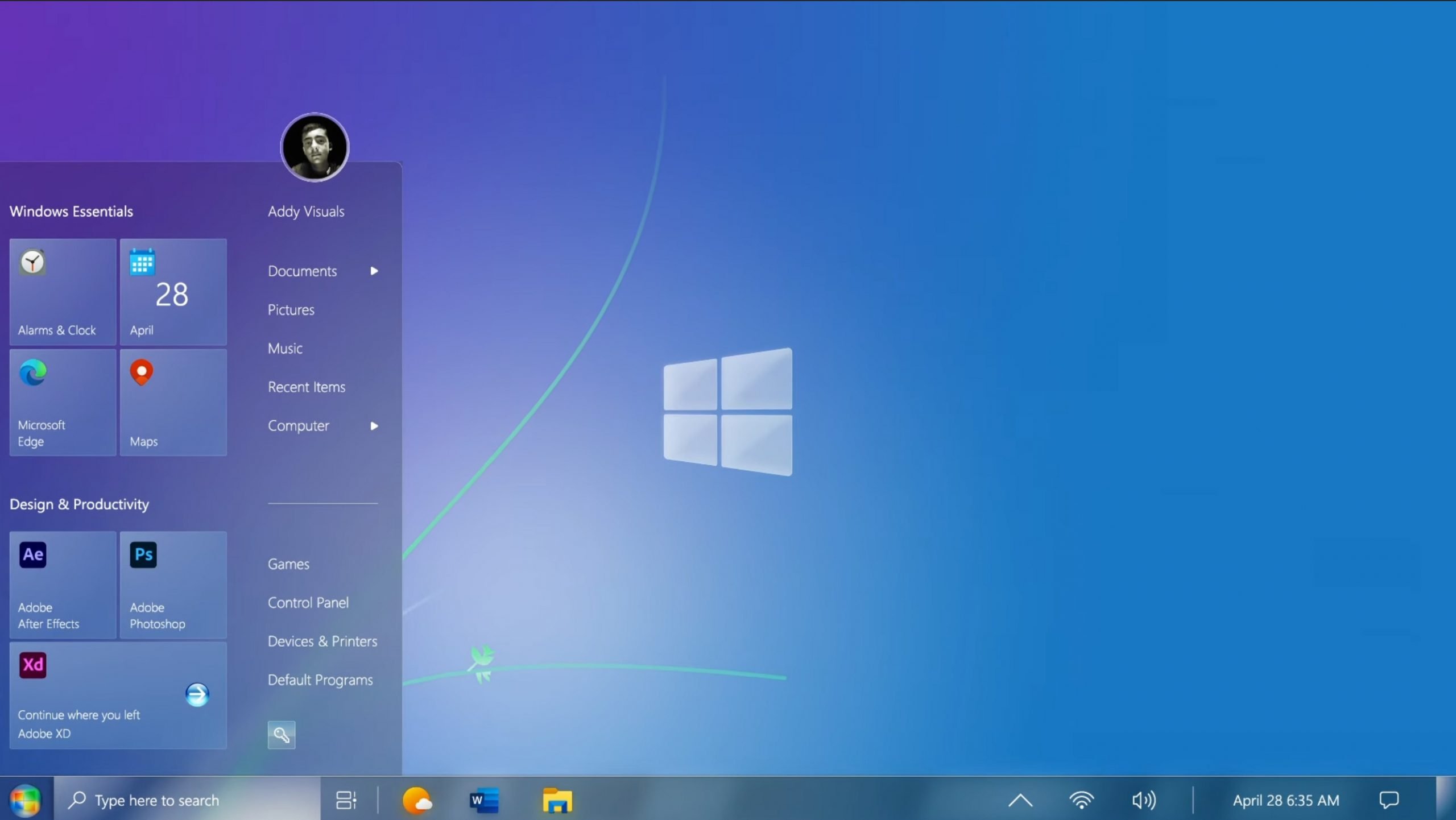Open Games section
The width and height of the screenshot is (1456, 820).
287,563
